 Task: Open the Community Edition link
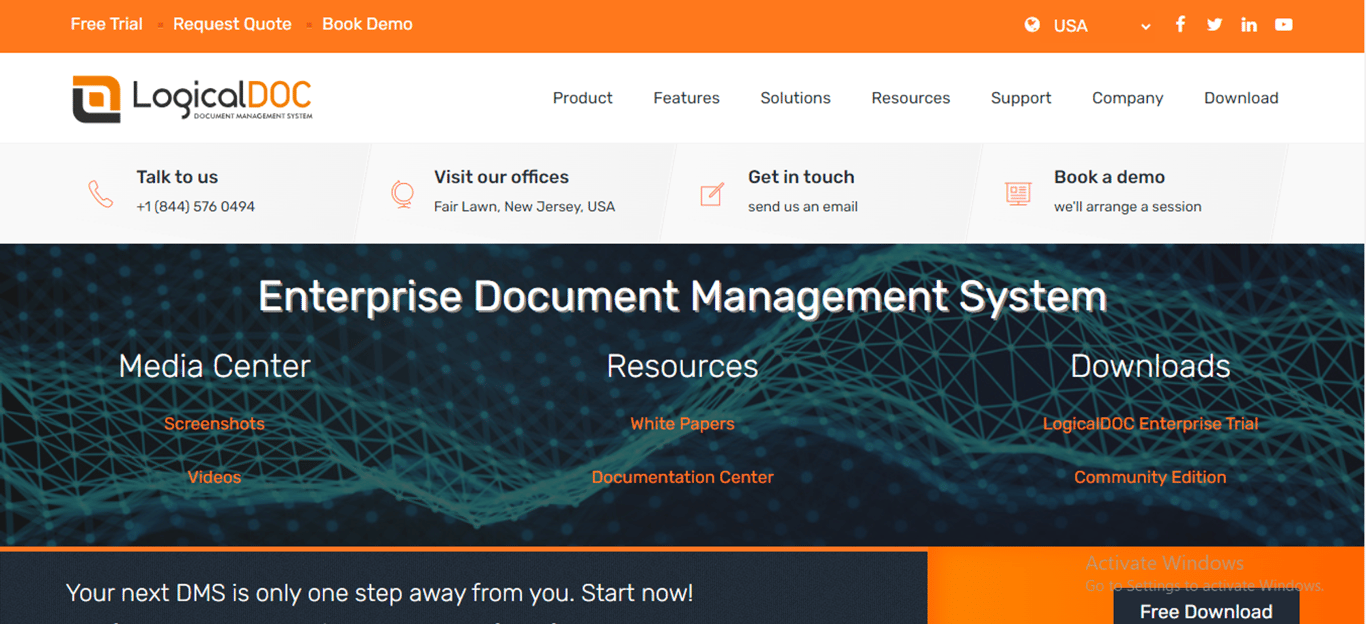[x=1150, y=477]
